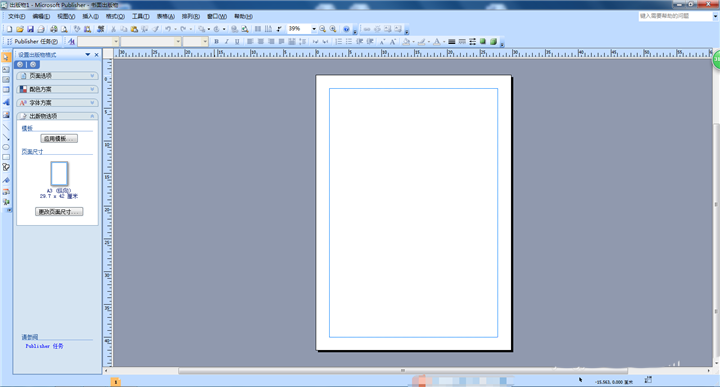Expand the 页面选项 section
This screenshot has width=720, height=387.
57,76
